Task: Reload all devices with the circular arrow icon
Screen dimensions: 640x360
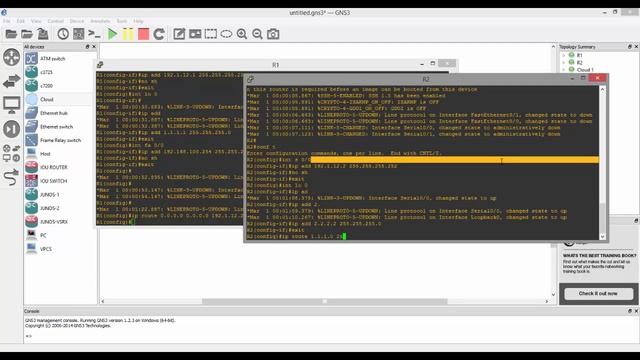Action: coord(159,34)
